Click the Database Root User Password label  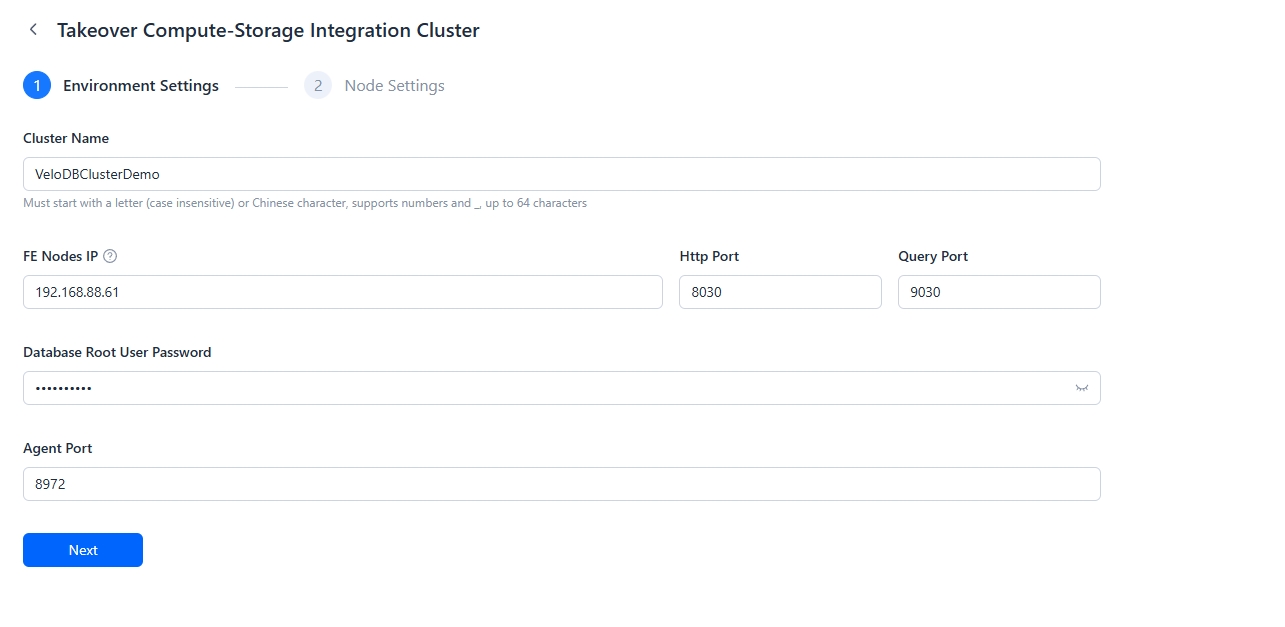117,352
